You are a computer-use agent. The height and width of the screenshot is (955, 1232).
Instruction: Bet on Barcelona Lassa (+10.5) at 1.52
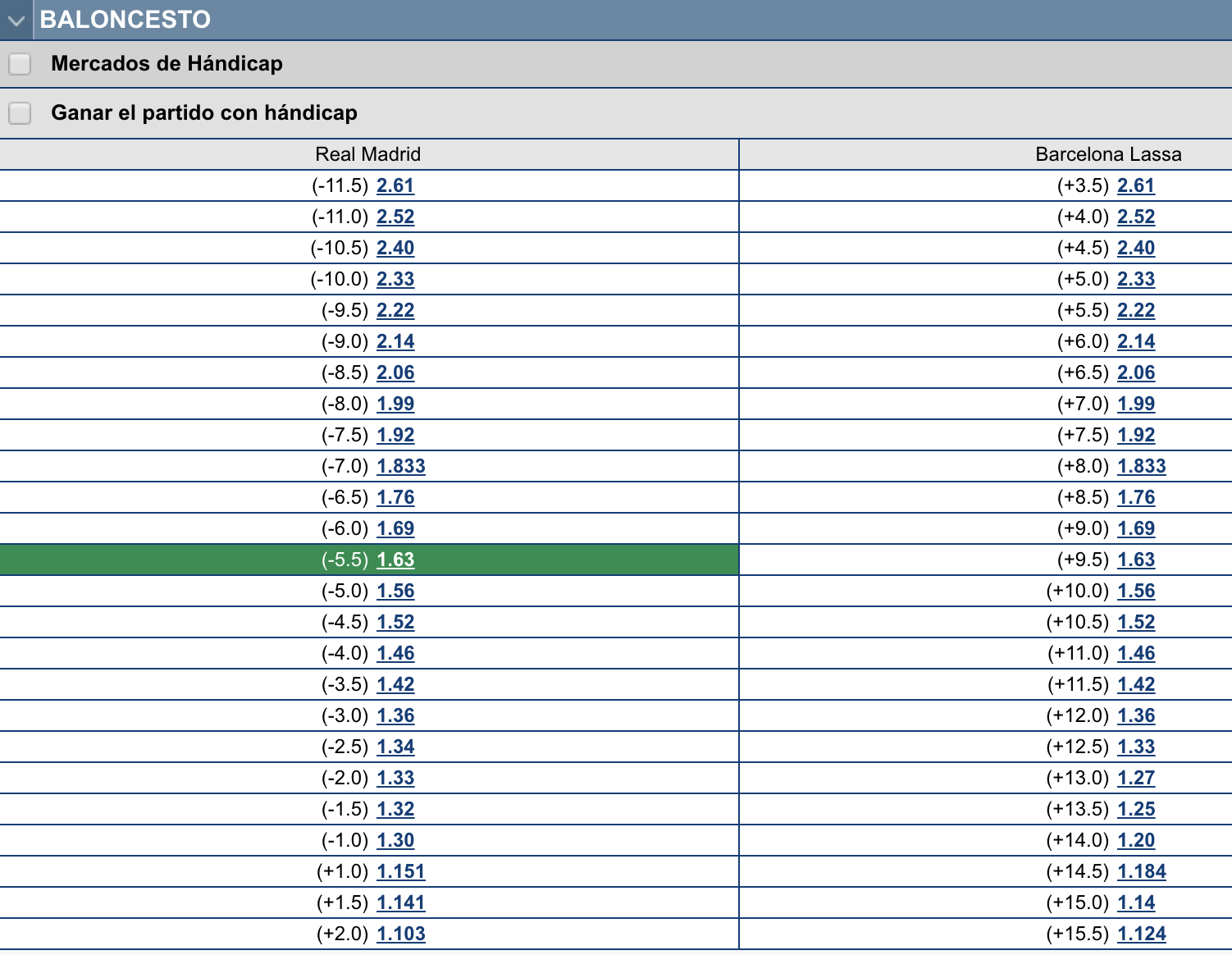pyautogui.click(x=1136, y=622)
